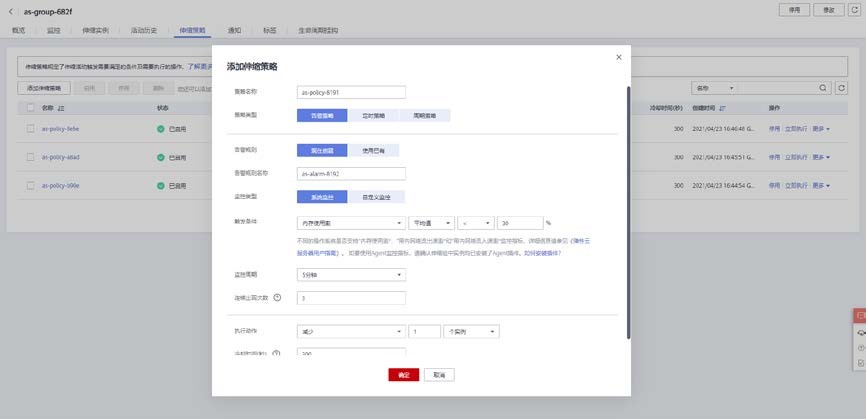Open the as-policy-a6ad policy link
This screenshot has height=419, width=866.
click(61, 157)
